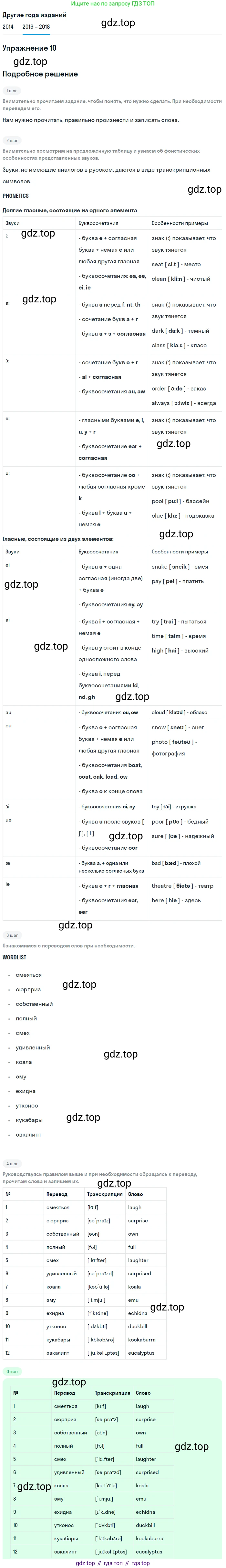Click the '2 шаг' step badge
Screen dimensions: 226x1568
(x=12, y=141)
